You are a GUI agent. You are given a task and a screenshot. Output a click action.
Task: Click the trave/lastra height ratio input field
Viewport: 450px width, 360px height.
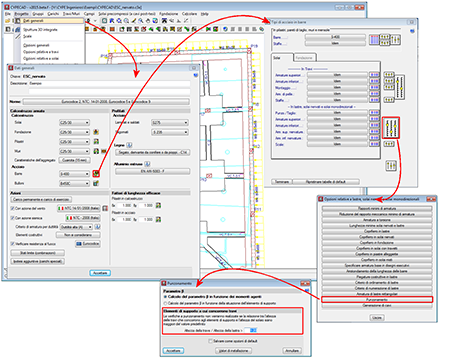coord(251,330)
